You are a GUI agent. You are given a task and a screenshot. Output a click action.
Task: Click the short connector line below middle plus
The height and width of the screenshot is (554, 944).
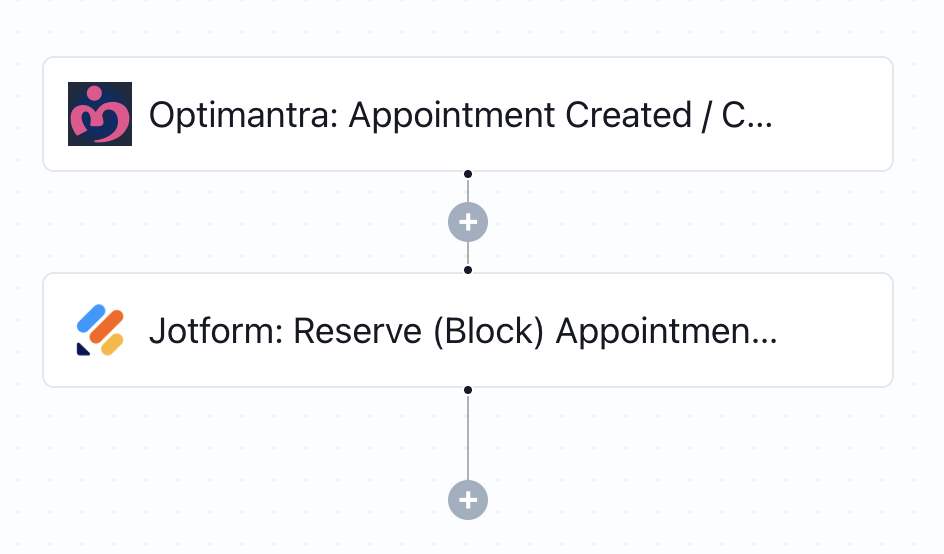pyautogui.click(x=468, y=253)
